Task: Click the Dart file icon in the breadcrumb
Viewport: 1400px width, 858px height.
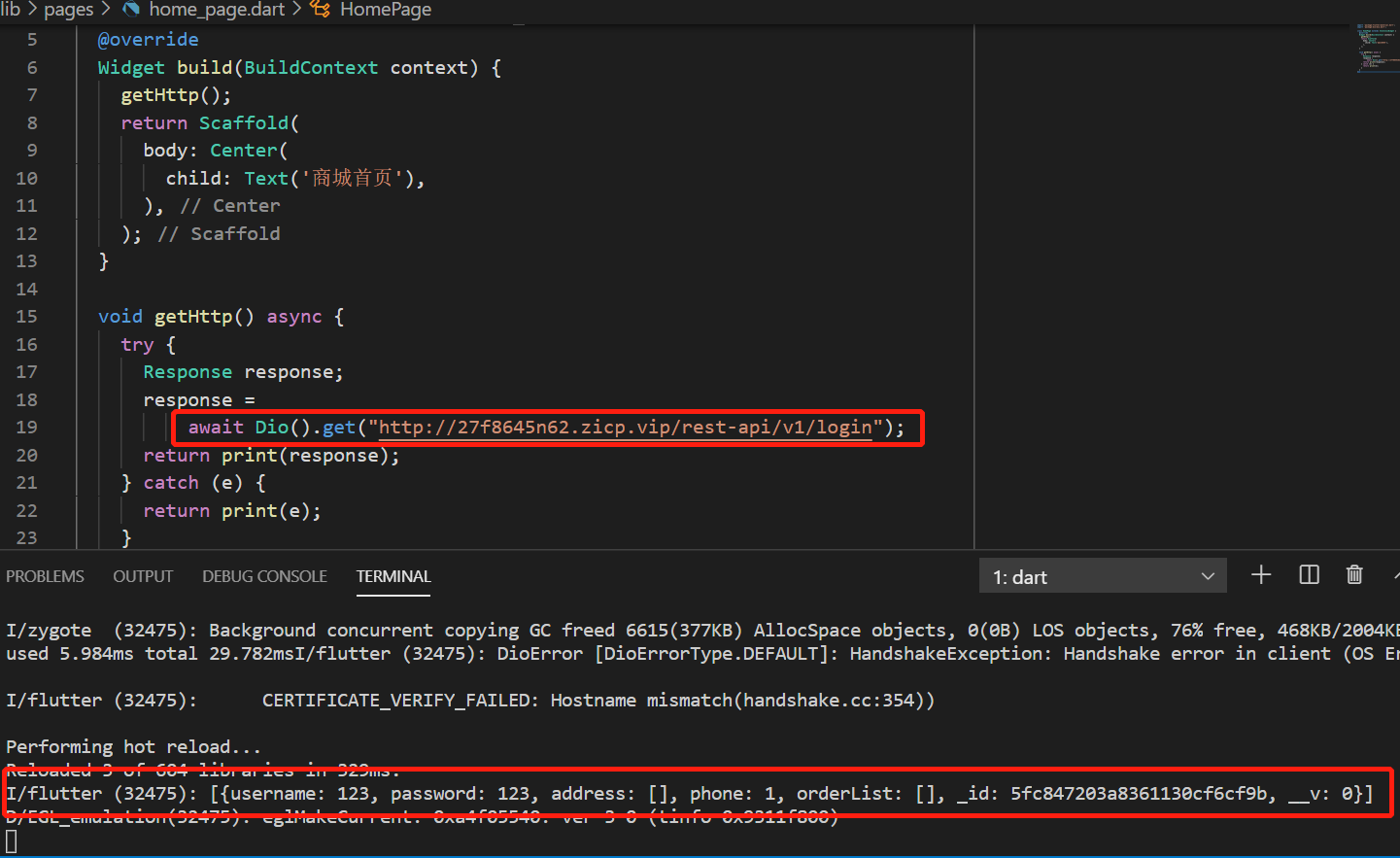Action: [131, 10]
